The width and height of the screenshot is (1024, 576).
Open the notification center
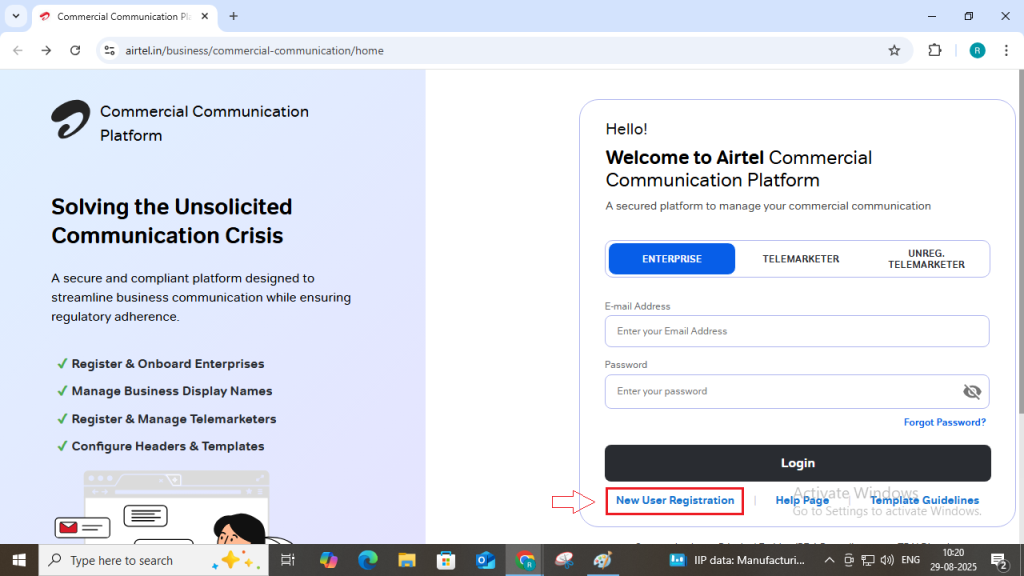tap(999, 560)
